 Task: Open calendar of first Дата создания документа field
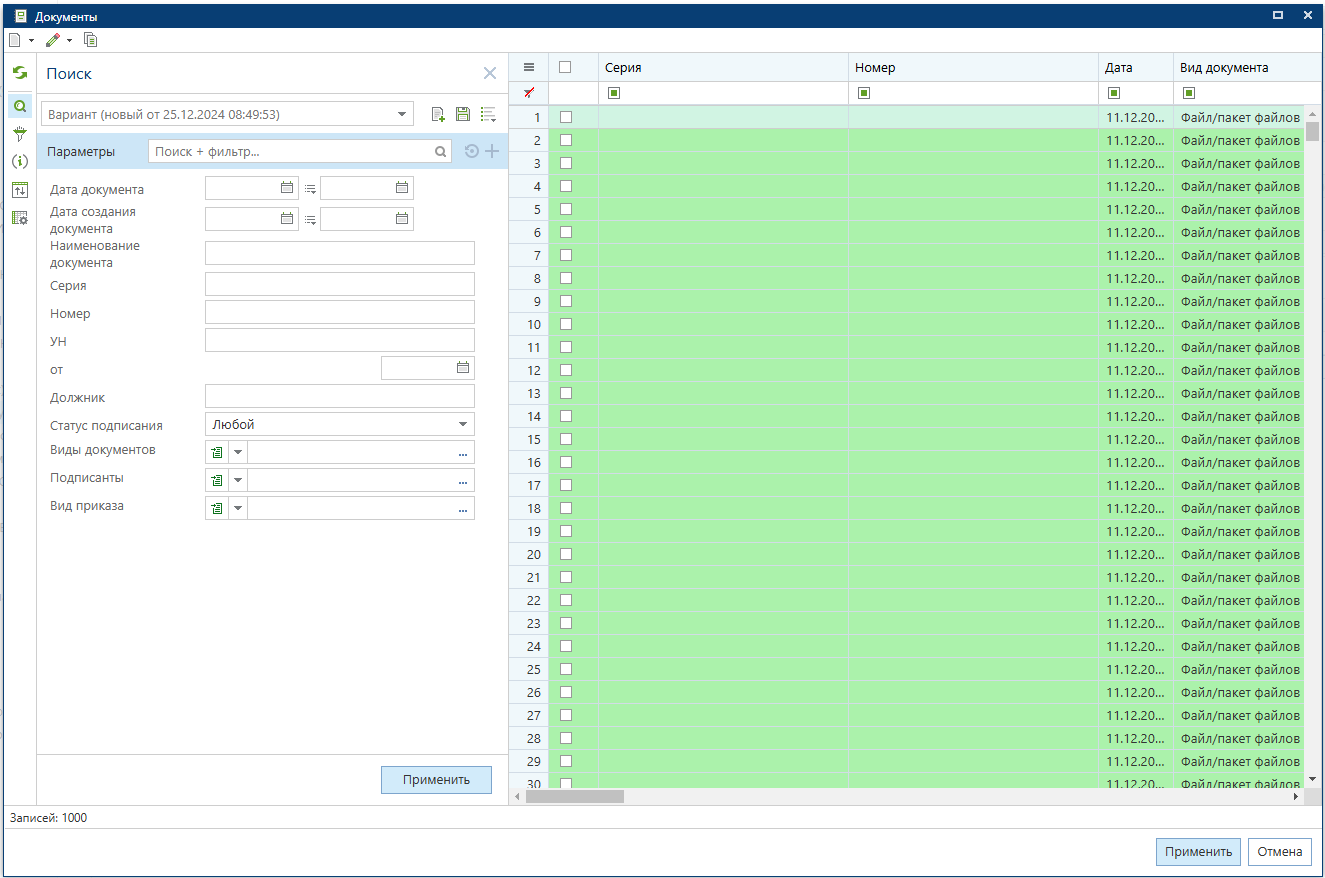click(287, 219)
